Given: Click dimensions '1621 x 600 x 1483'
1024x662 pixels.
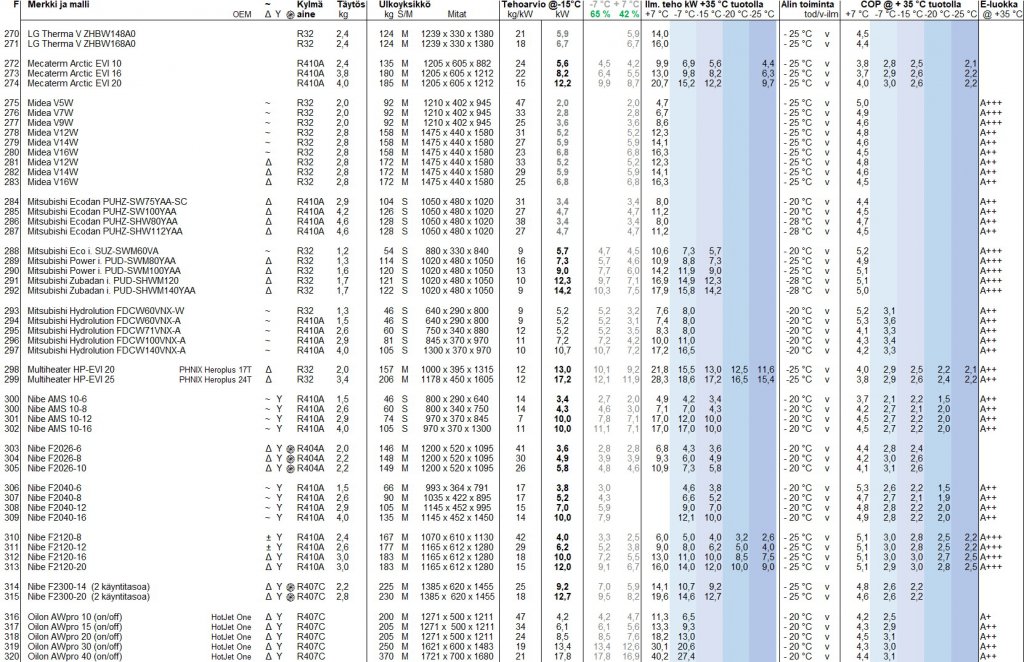Looking at the screenshot, I should (x=457, y=646).
